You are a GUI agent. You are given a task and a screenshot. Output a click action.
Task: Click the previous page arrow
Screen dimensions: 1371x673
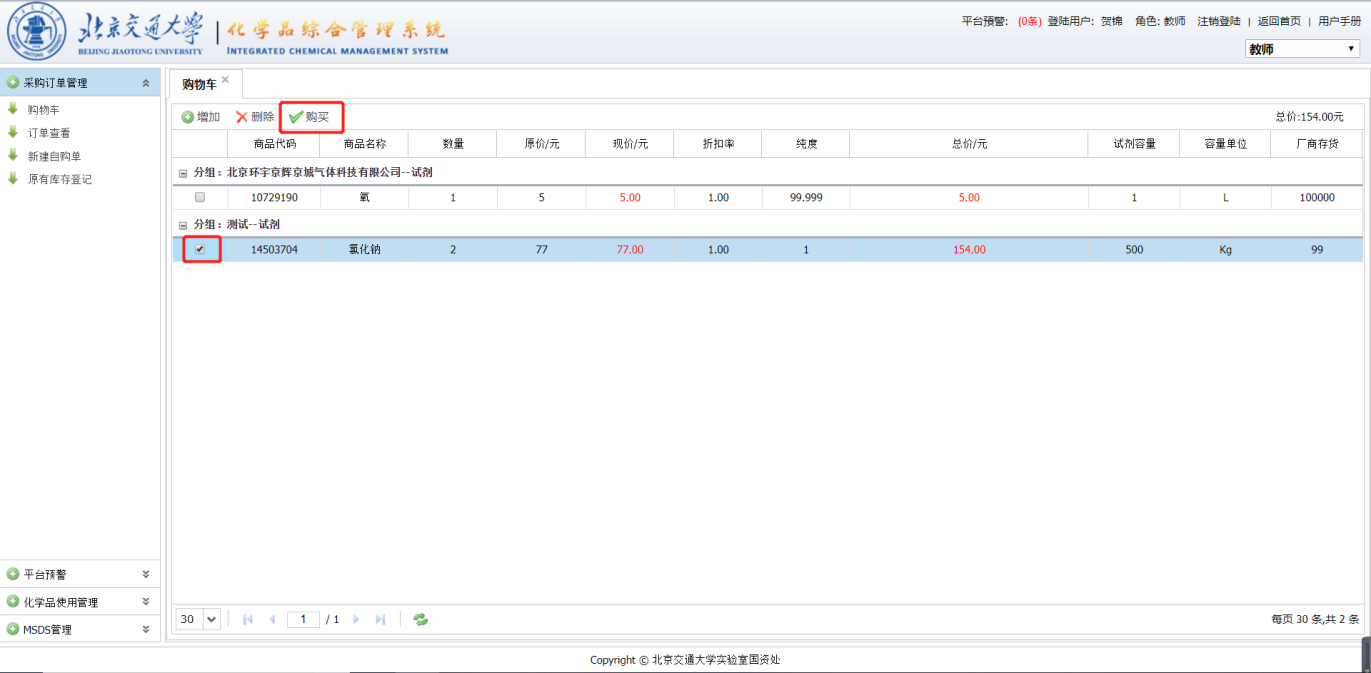(x=272, y=620)
